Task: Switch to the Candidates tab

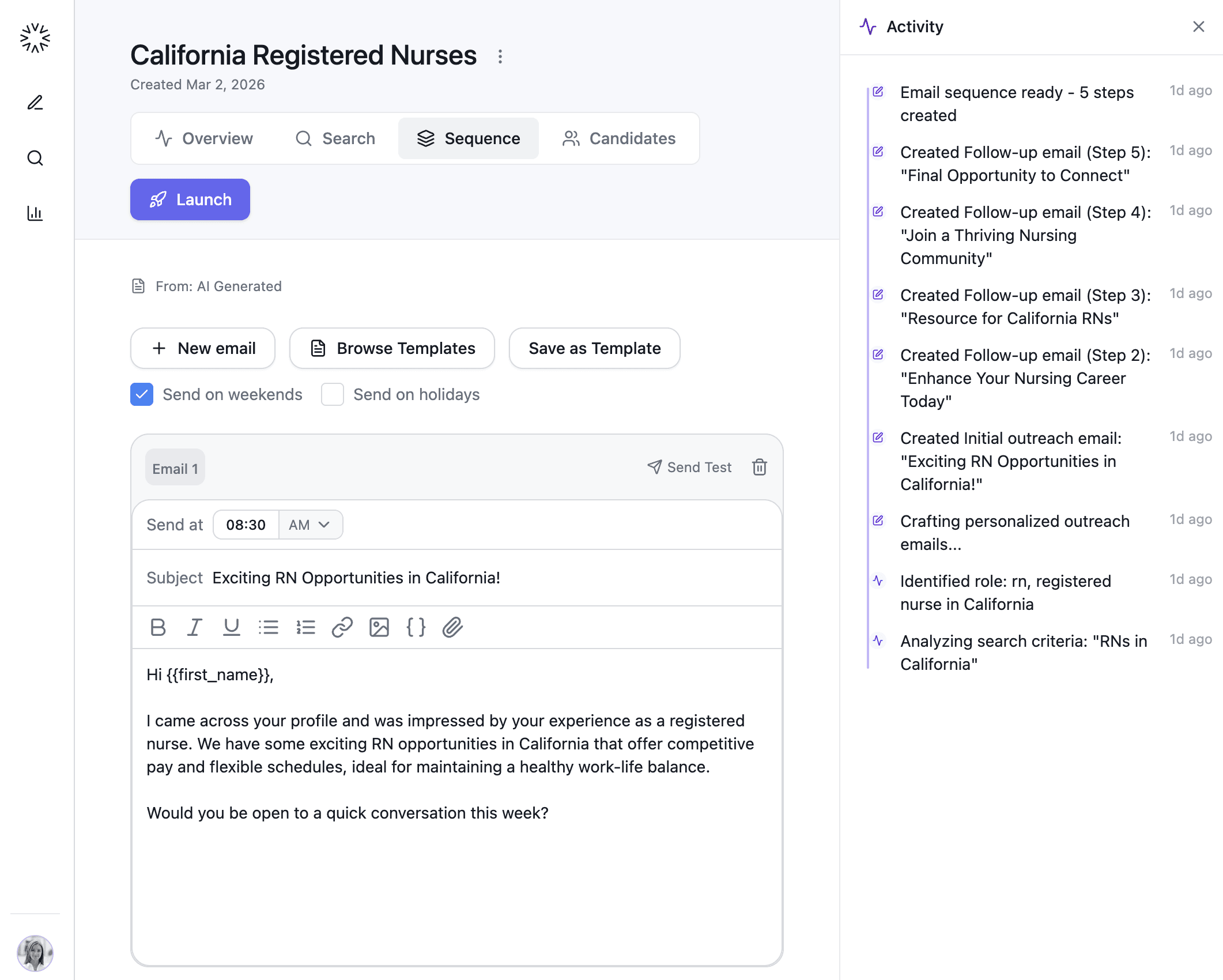Action: pyautogui.click(x=619, y=138)
